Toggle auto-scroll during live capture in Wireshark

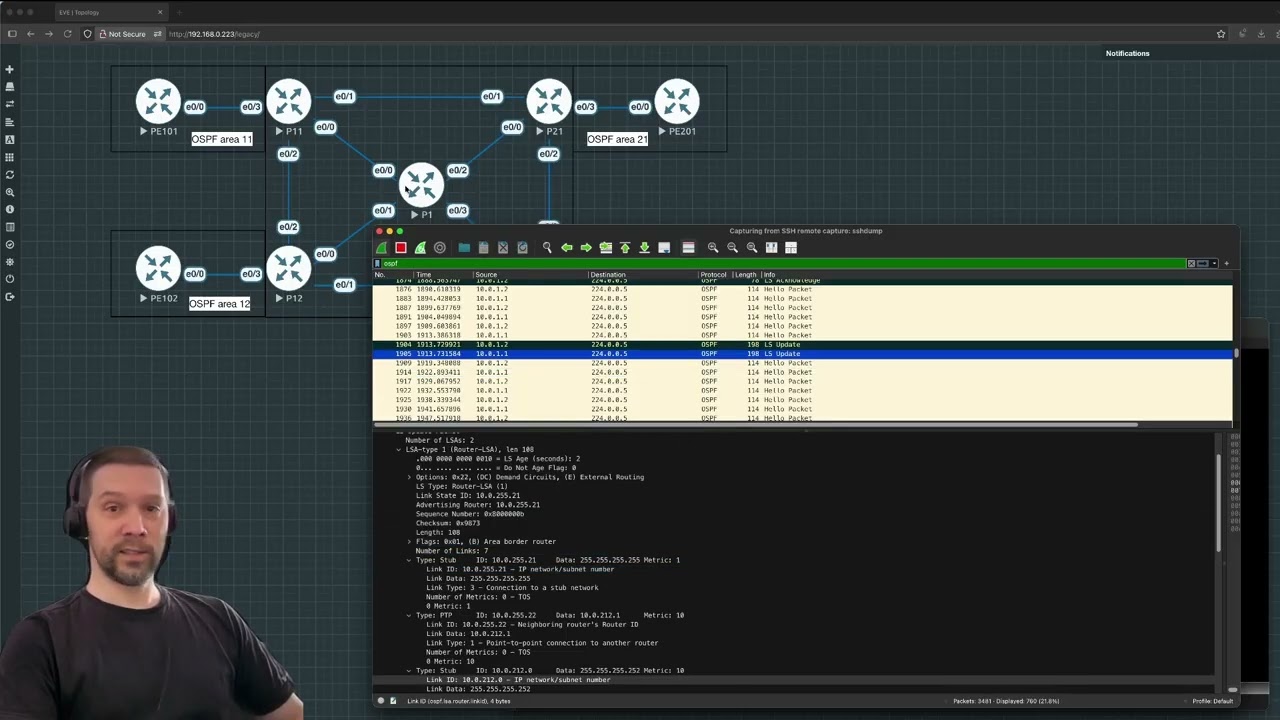[664, 248]
